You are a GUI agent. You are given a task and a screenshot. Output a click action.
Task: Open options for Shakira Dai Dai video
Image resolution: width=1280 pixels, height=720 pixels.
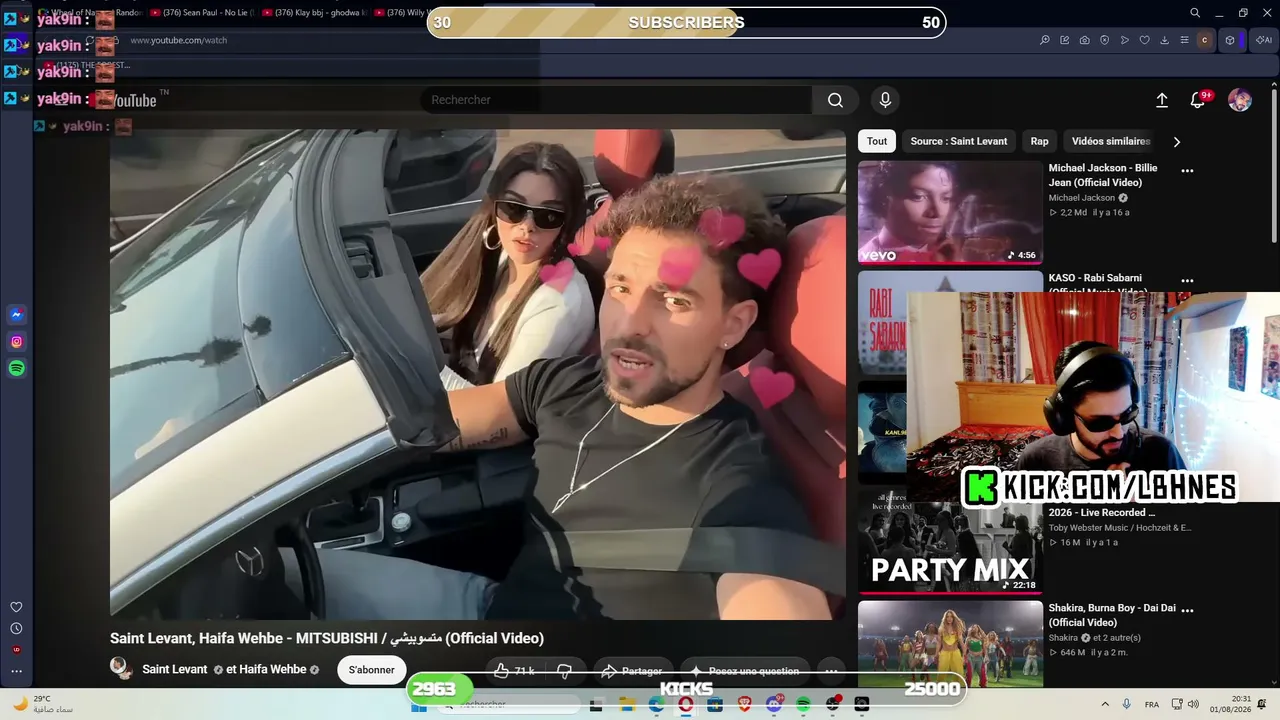(x=1187, y=611)
